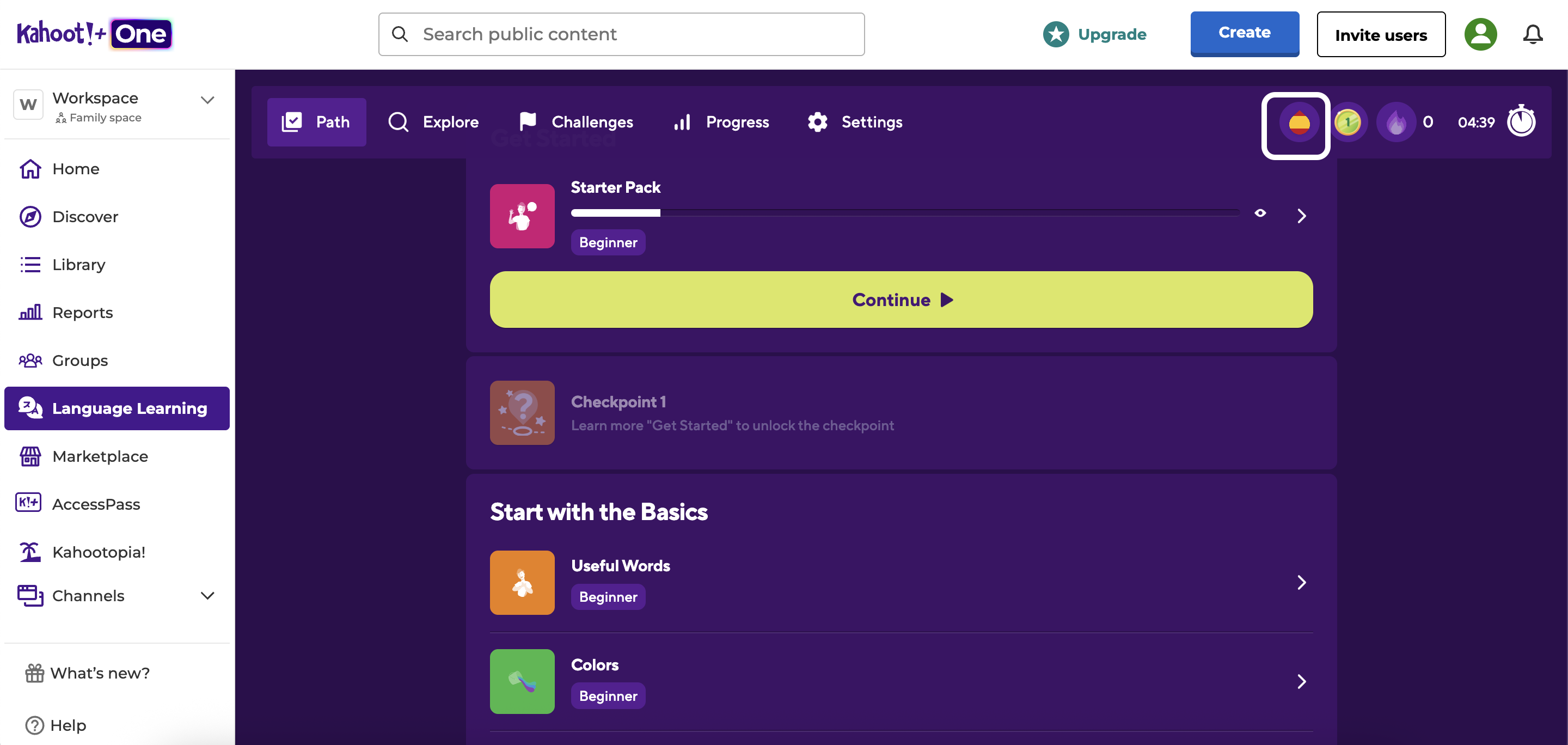Viewport: 1568px width, 745px height.
Task: Click the Continue button
Action: 901,300
